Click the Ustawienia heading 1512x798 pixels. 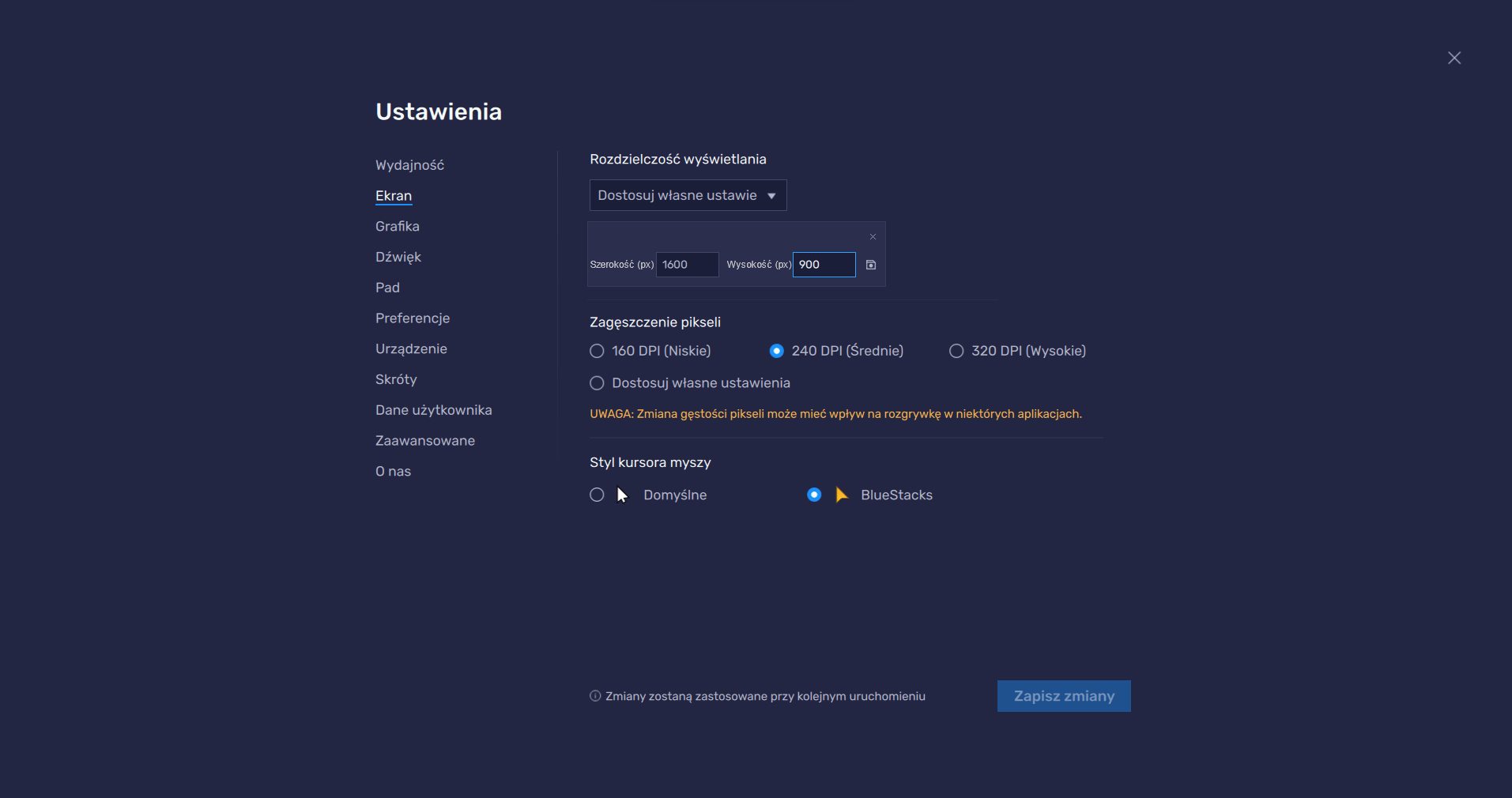click(439, 111)
